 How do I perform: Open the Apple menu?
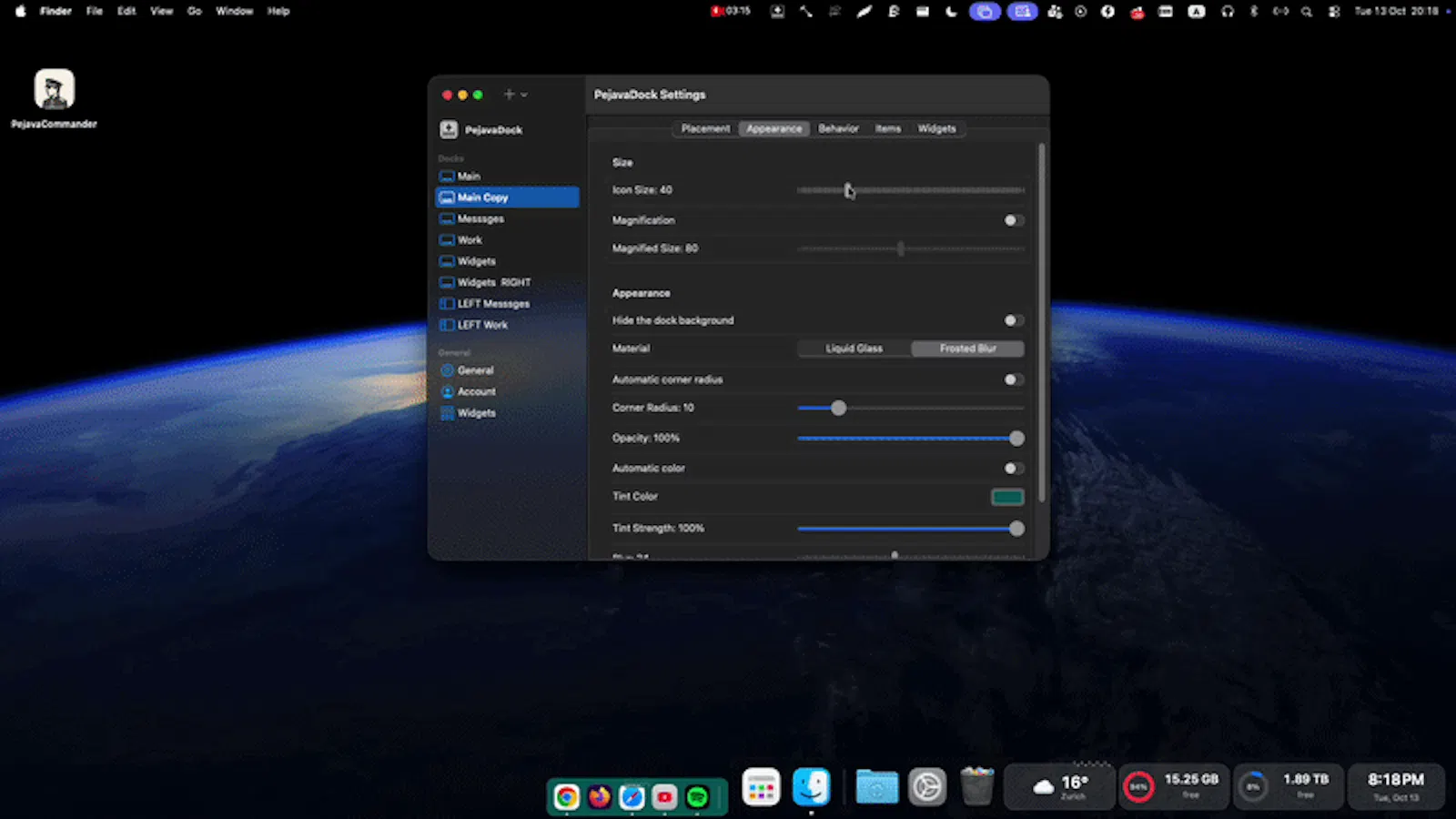[x=20, y=11]
